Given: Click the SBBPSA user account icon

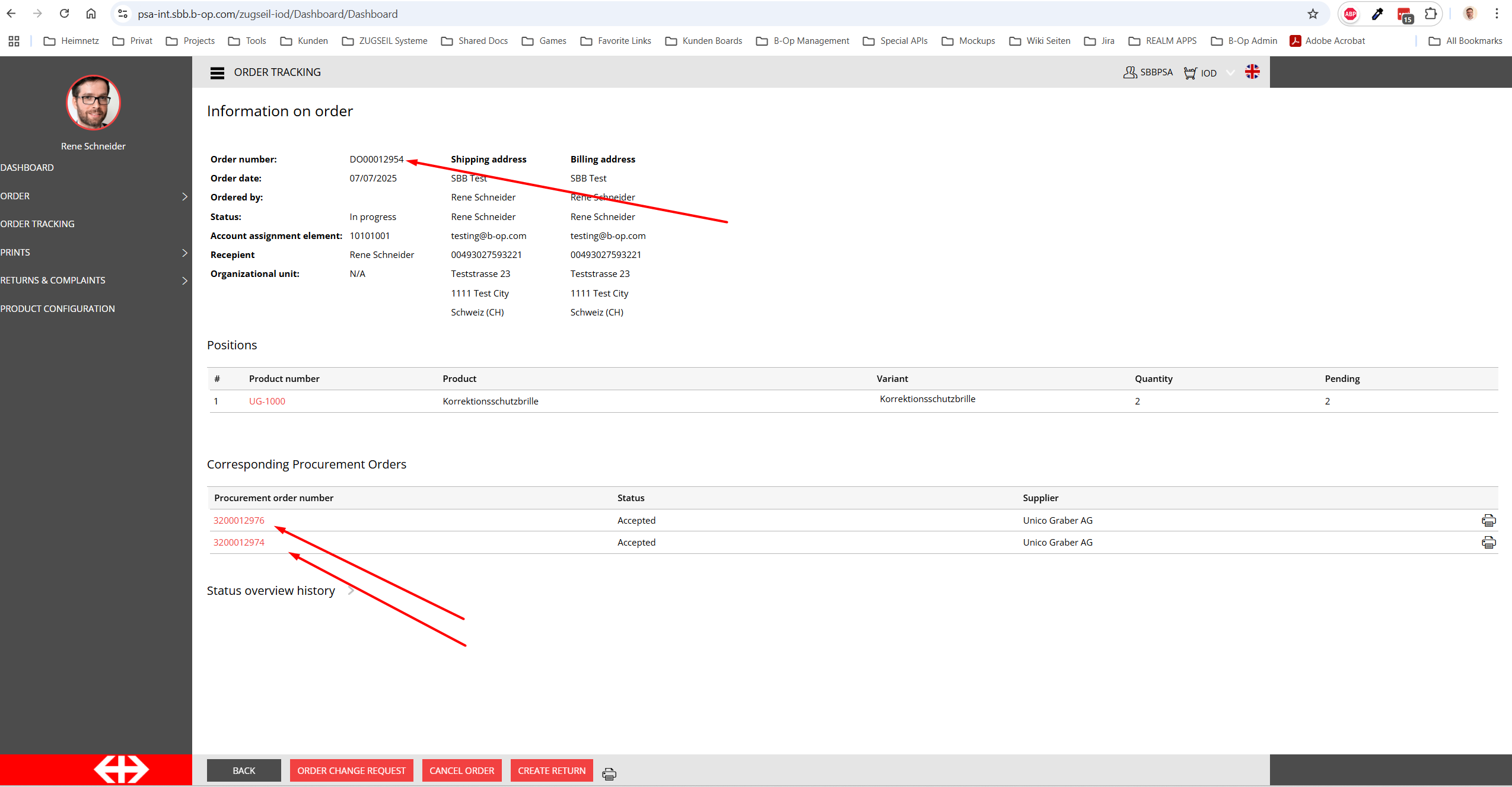Looking at the screenshot, I should click(1129, 72).
